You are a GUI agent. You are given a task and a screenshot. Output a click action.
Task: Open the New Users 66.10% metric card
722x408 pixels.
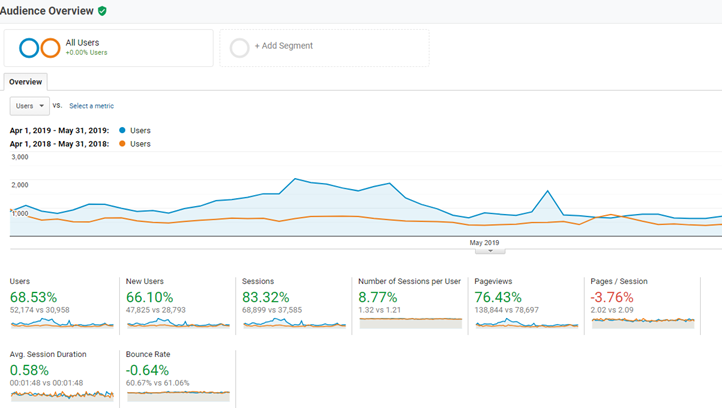coord(149,297)
